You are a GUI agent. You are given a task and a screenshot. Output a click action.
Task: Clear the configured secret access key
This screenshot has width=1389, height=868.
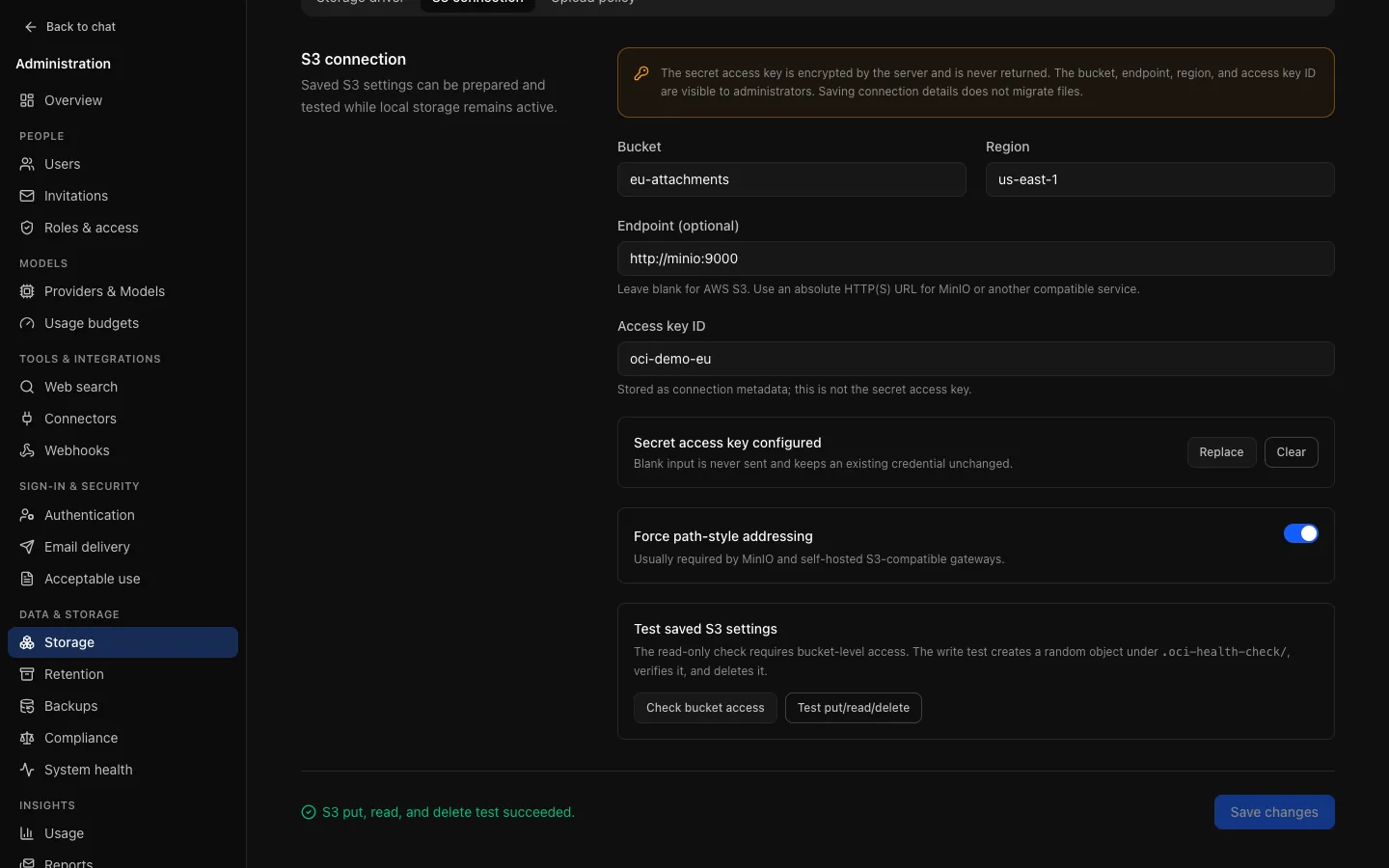[x=1291, y=452]
